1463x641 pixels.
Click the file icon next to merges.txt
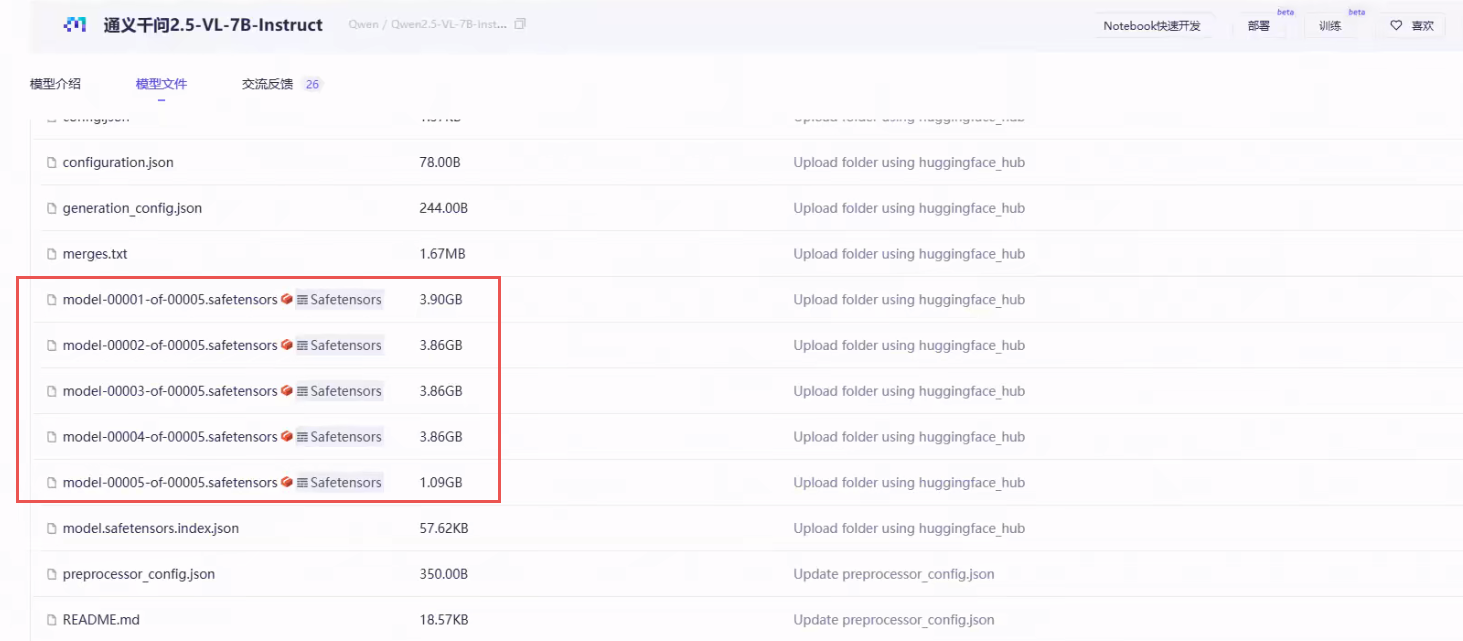[x=52, y=254]
